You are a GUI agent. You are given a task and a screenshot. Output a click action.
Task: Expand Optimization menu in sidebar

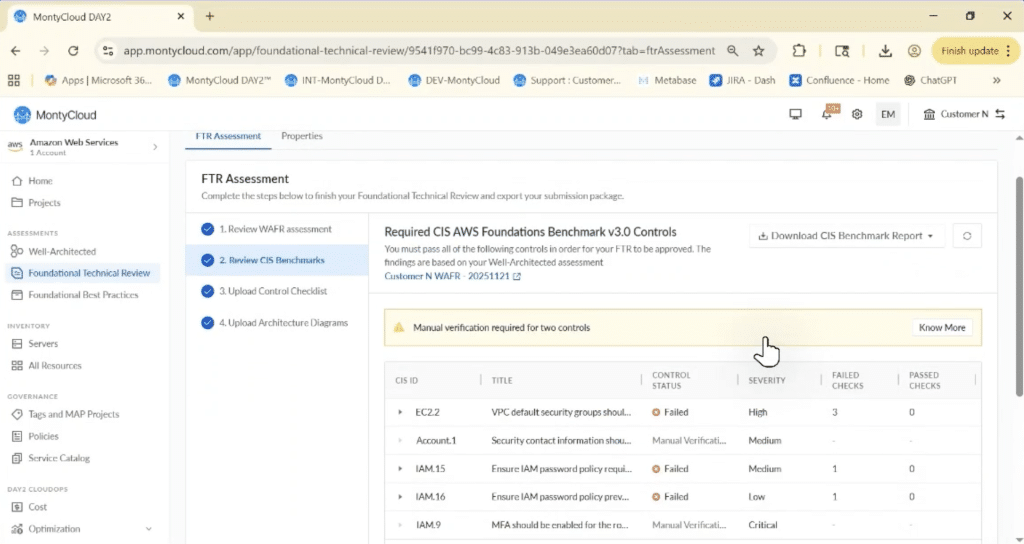(149, 529)
